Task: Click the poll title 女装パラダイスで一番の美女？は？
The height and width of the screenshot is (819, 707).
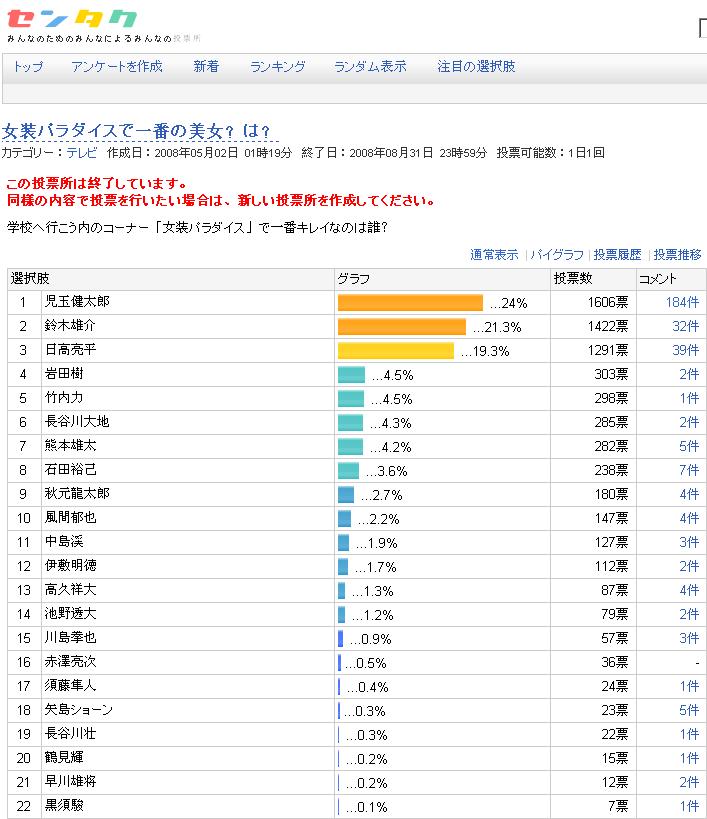Action: tap(136, 131)
